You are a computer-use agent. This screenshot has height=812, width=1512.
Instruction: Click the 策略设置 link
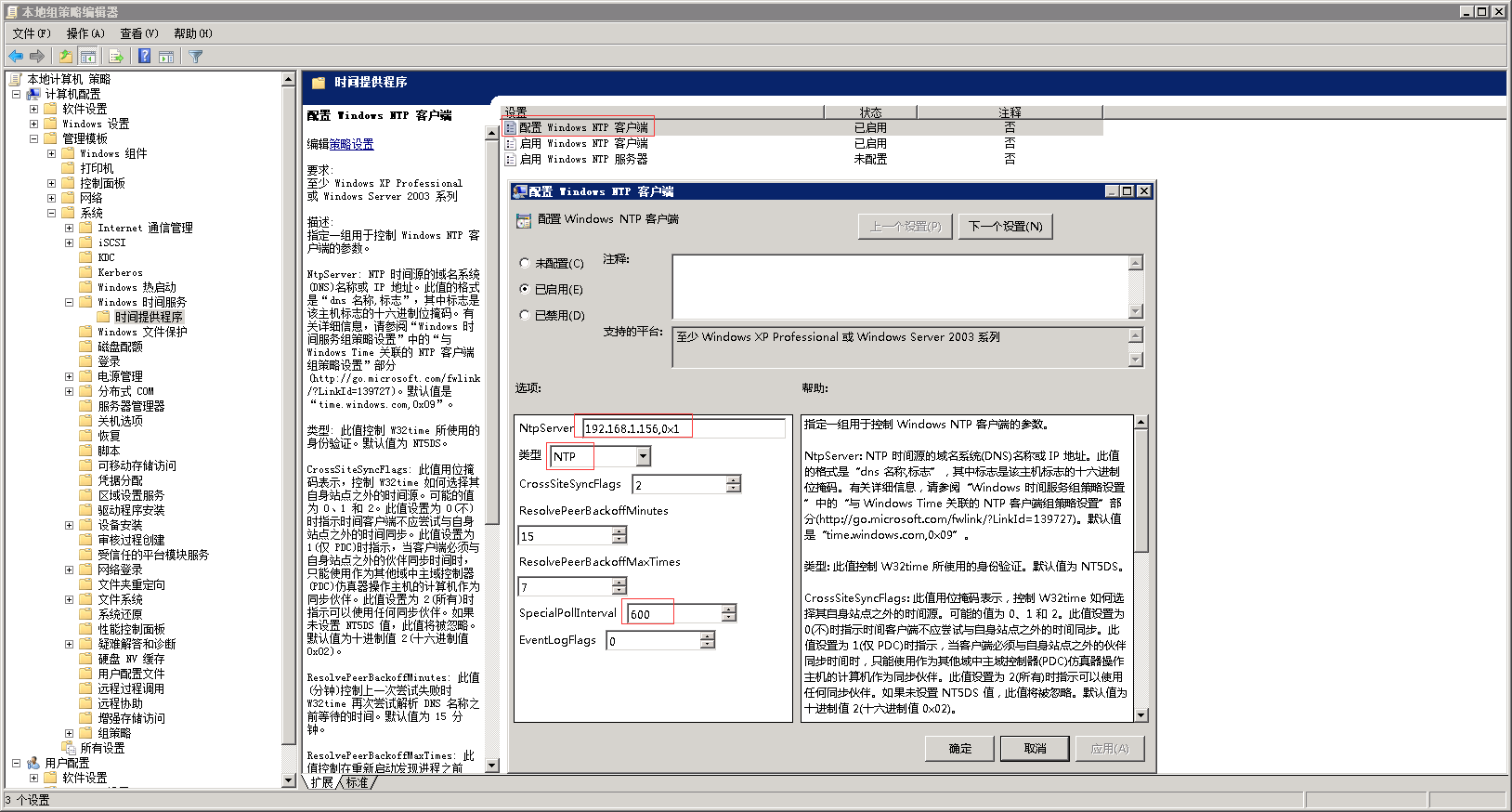pos(352,144)
